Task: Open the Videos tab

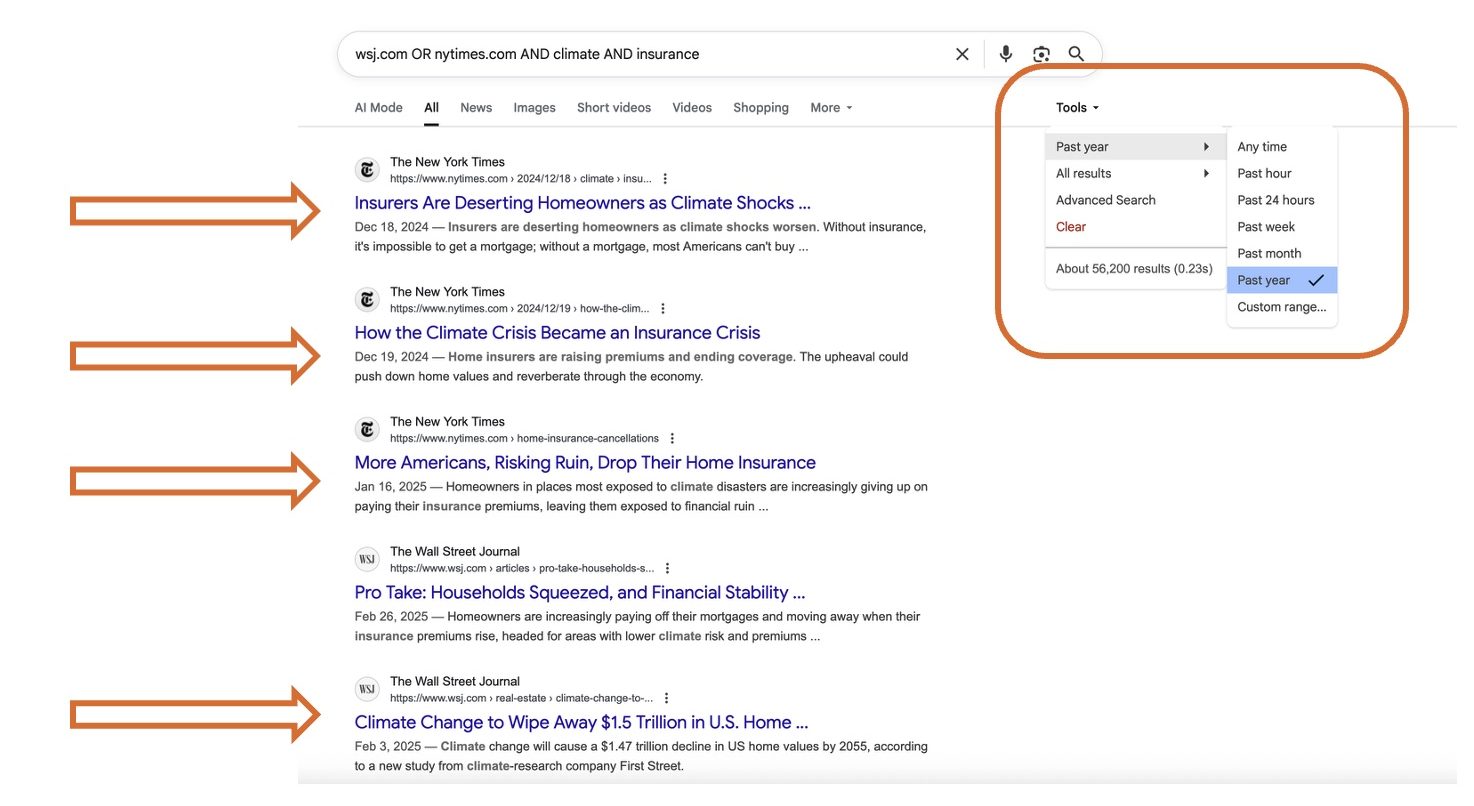Action: coord(692,108)
